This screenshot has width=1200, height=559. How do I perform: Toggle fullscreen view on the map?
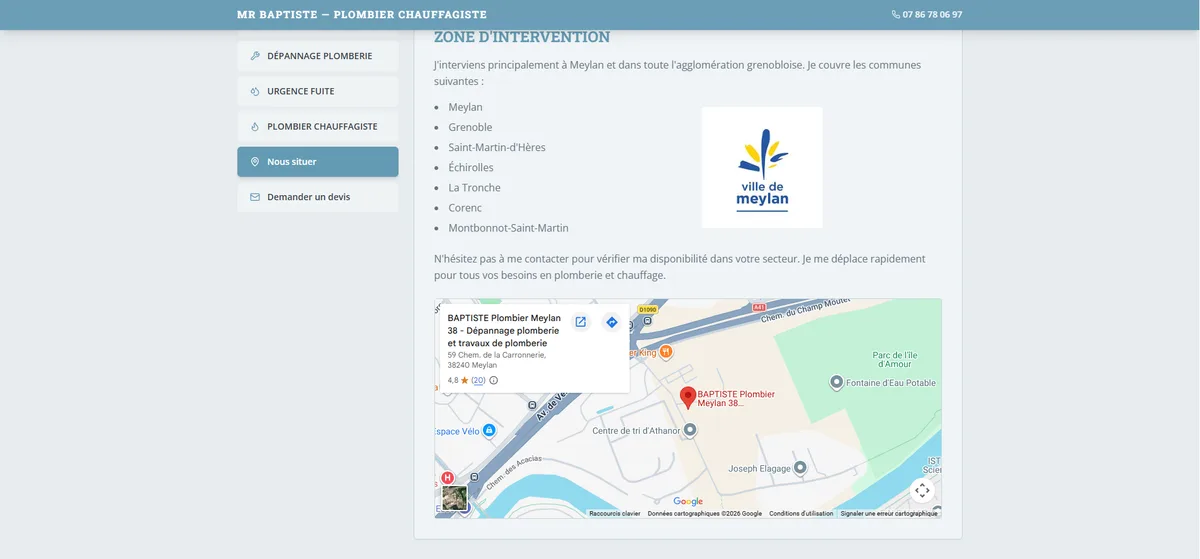point(922,490)
